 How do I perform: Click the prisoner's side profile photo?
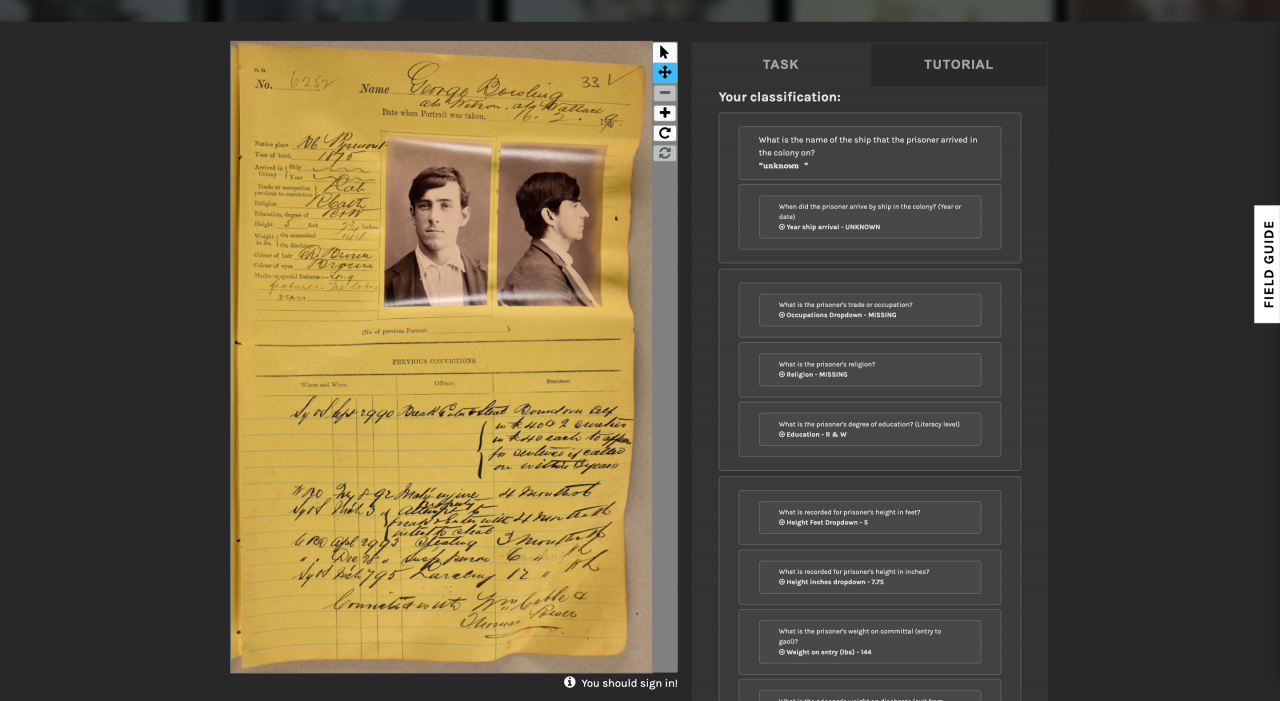click(551, 225)
